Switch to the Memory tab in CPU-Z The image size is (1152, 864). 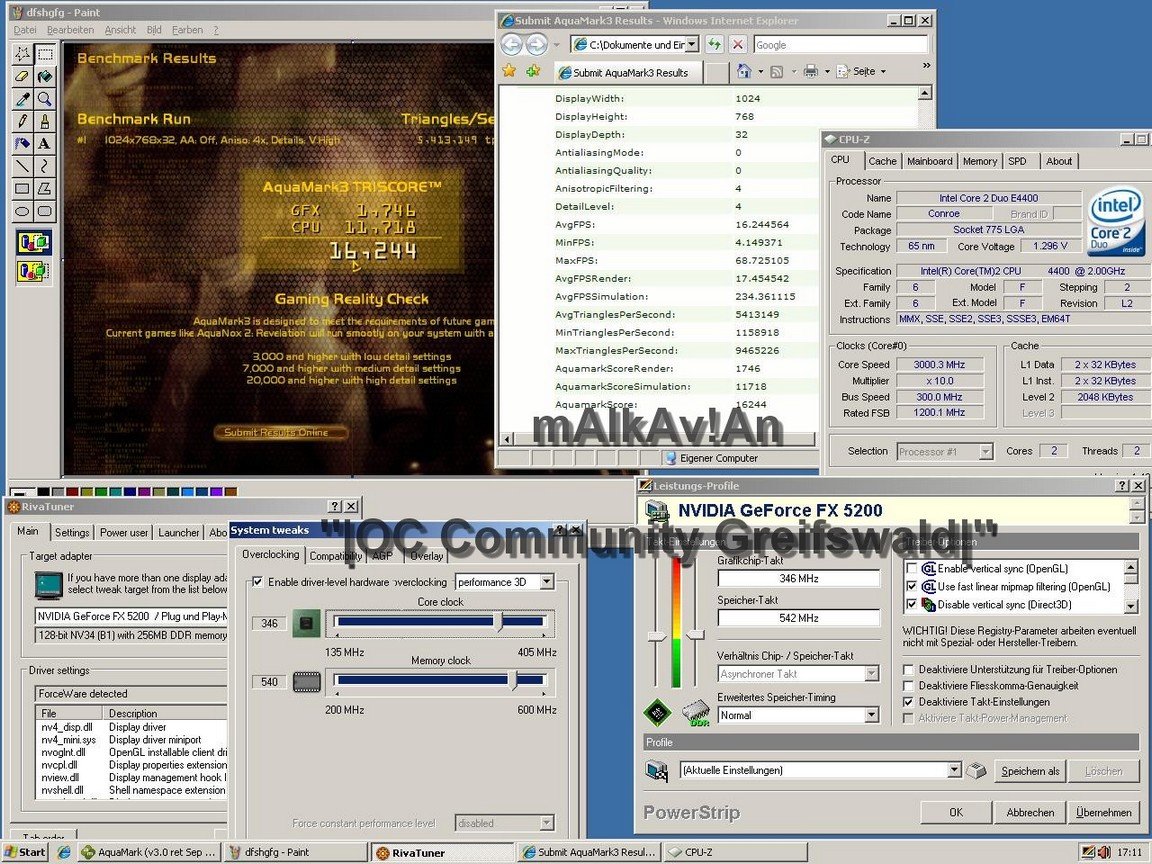979,161
